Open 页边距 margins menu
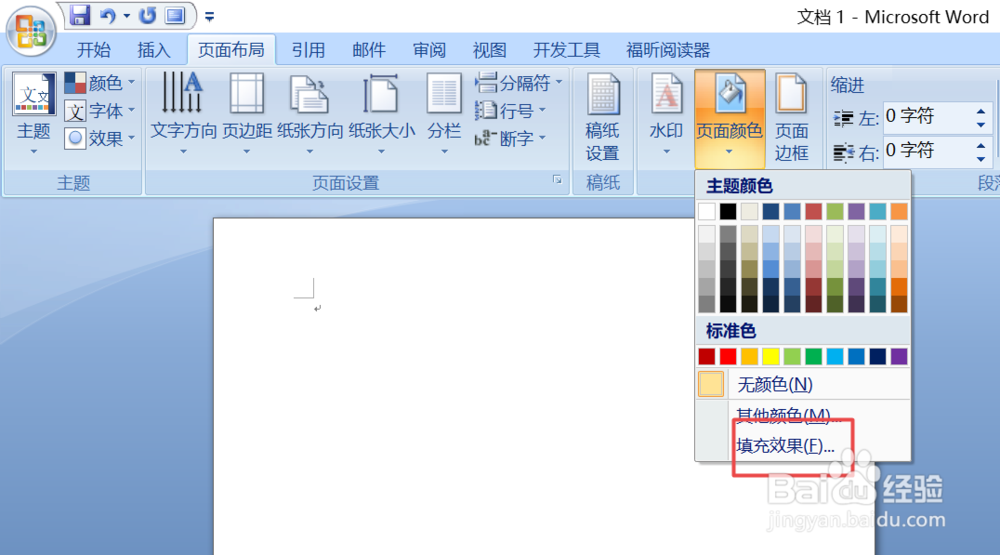Viewport: 1000px width, 555px height. pos(247,114)
